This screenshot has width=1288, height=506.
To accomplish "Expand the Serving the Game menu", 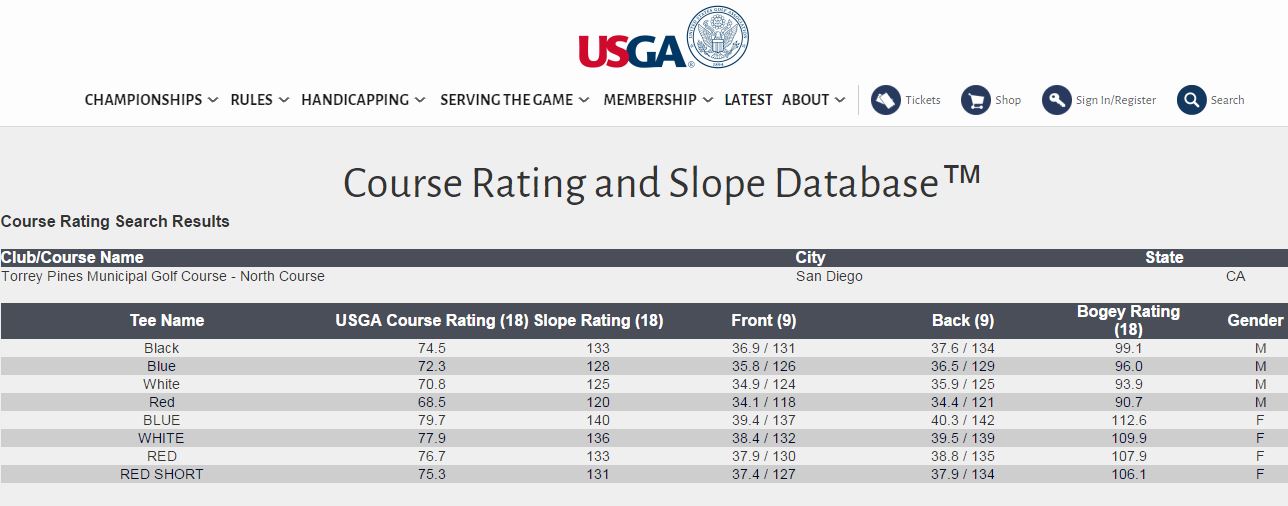I will point(514,100).
